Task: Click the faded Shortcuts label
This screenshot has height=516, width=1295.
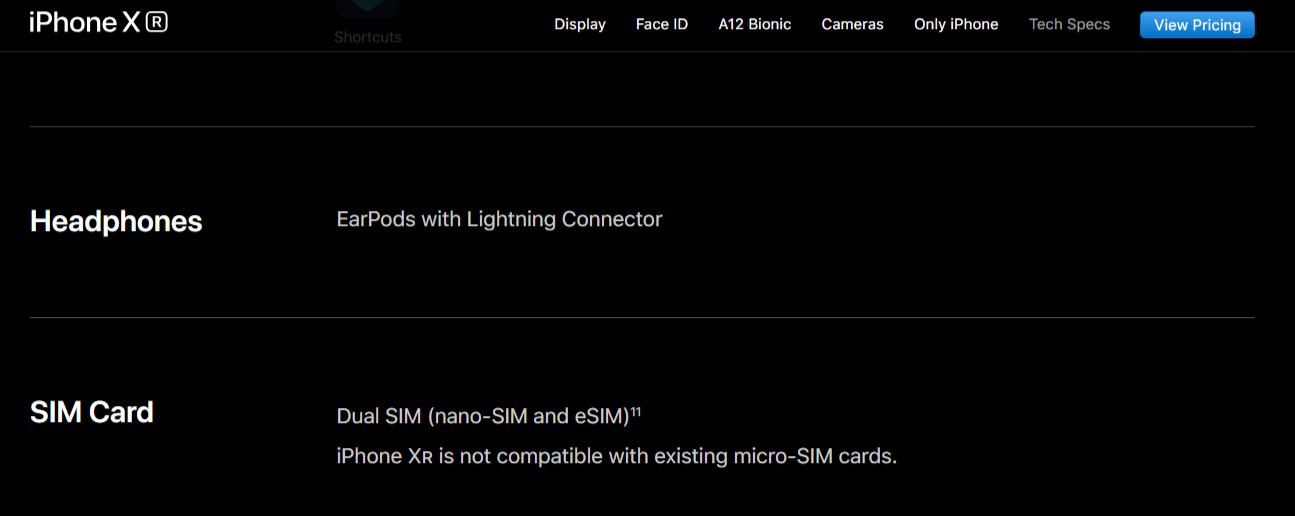Action: click(367, 37)
